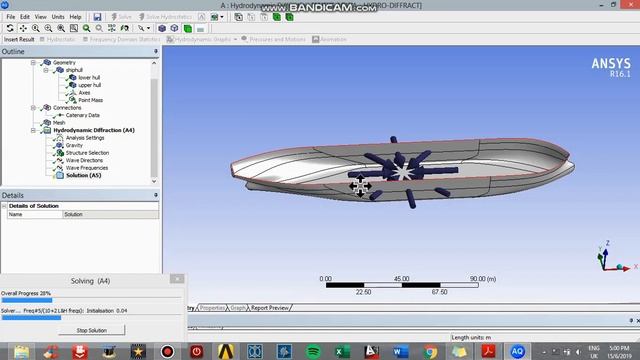
Task: Pin the Details panel
Action: click(156, 195)
